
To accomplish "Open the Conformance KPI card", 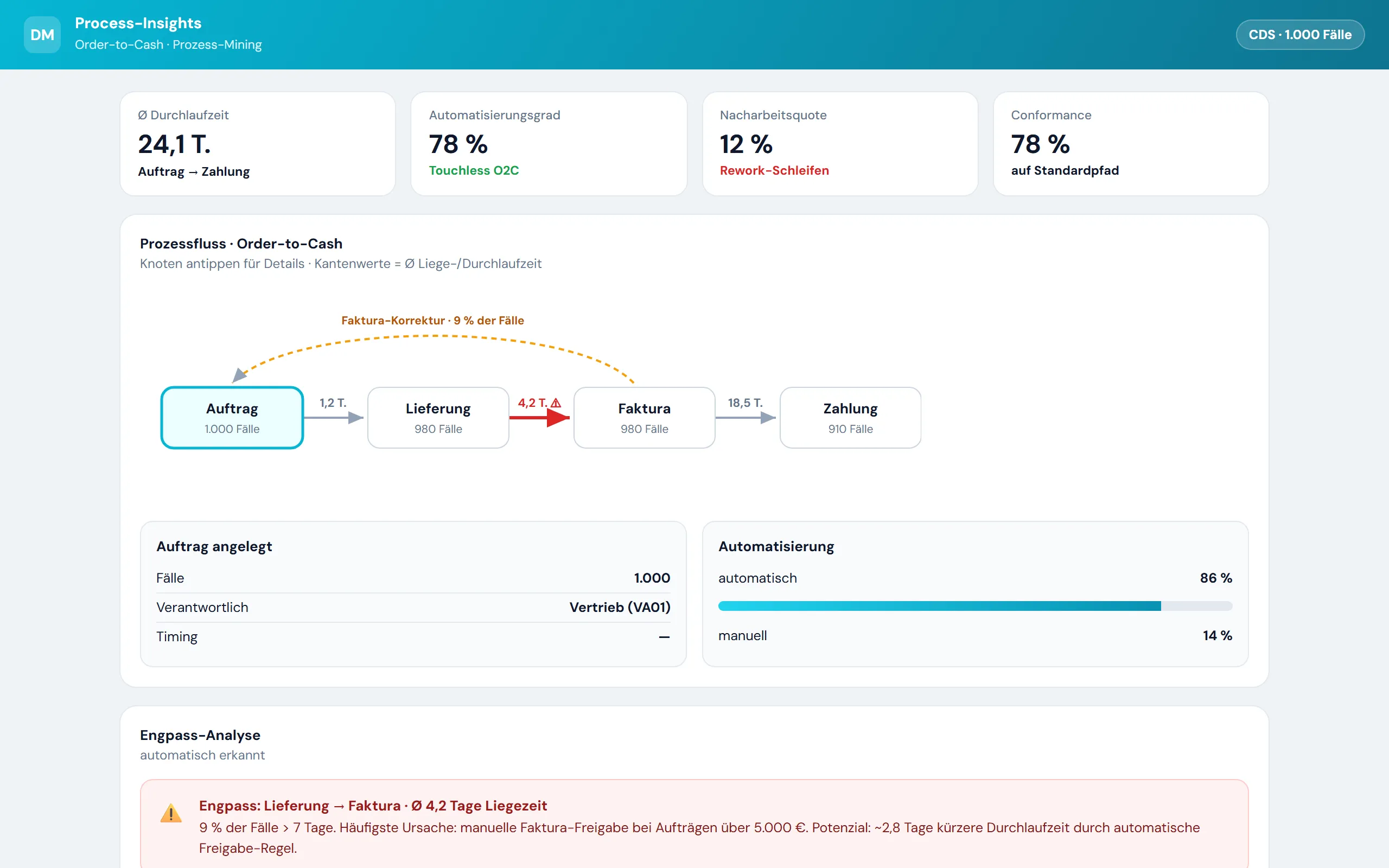I will (x=1131, y=144).
